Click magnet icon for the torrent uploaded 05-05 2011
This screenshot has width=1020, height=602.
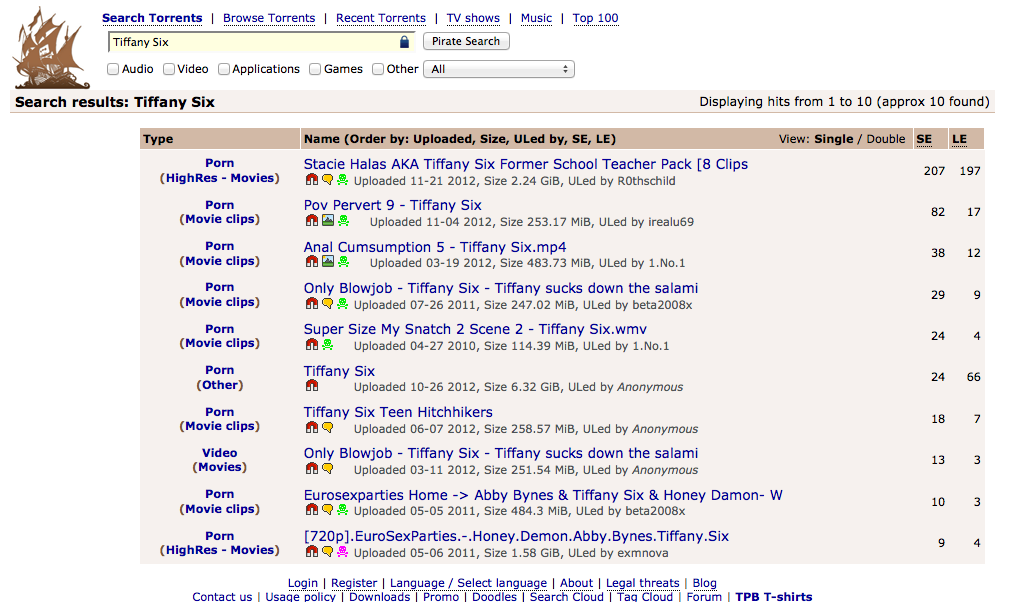(x=312, y=510)
